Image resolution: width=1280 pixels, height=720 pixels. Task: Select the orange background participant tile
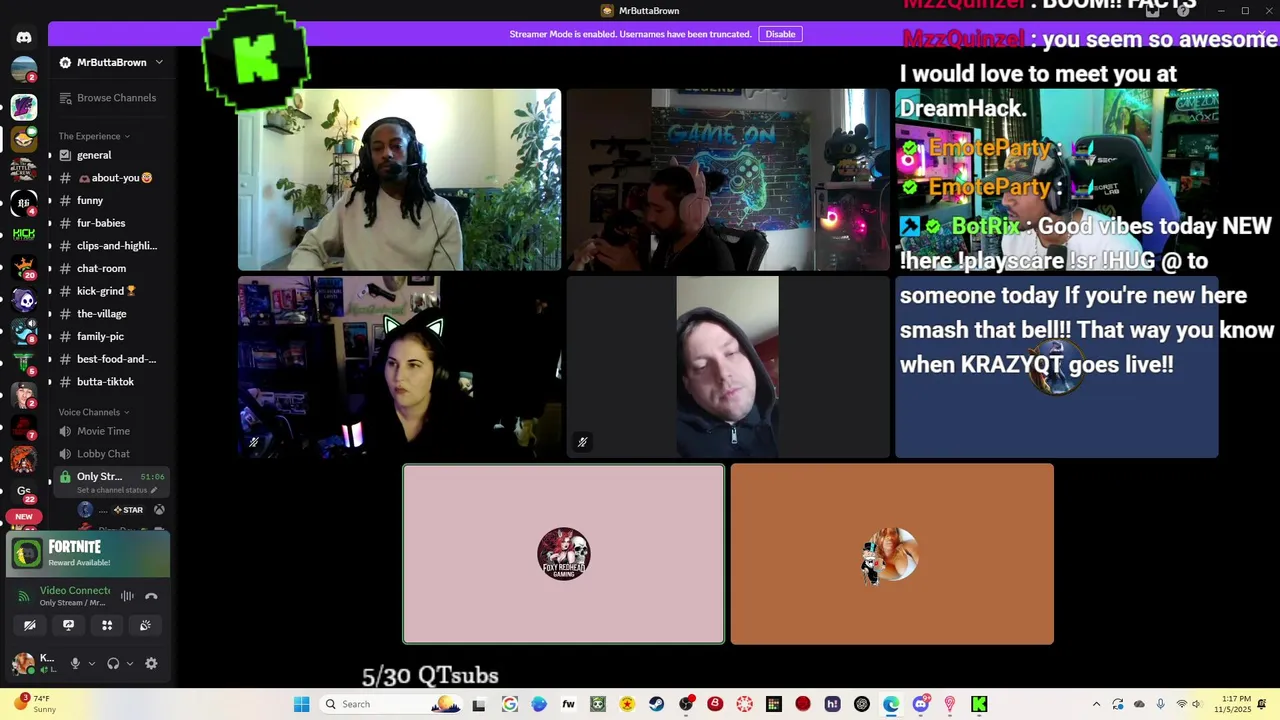(x=892, y=554)
